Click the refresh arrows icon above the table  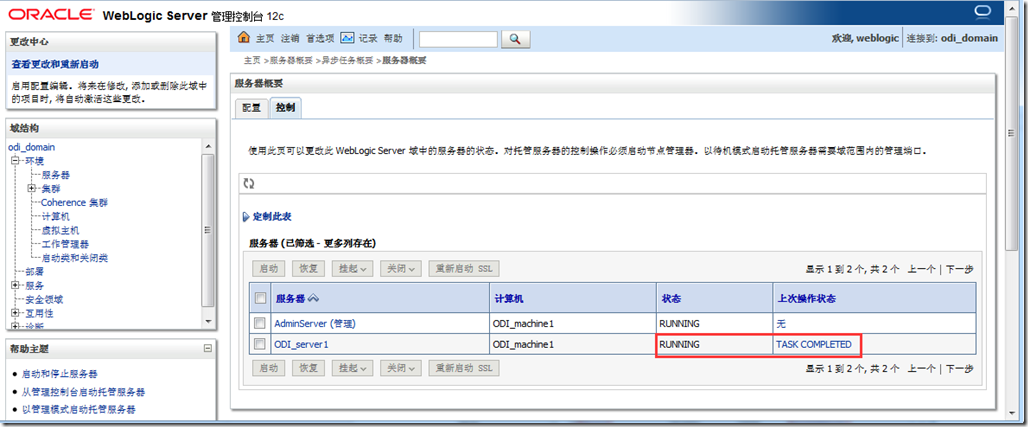(x=248, y=184)
